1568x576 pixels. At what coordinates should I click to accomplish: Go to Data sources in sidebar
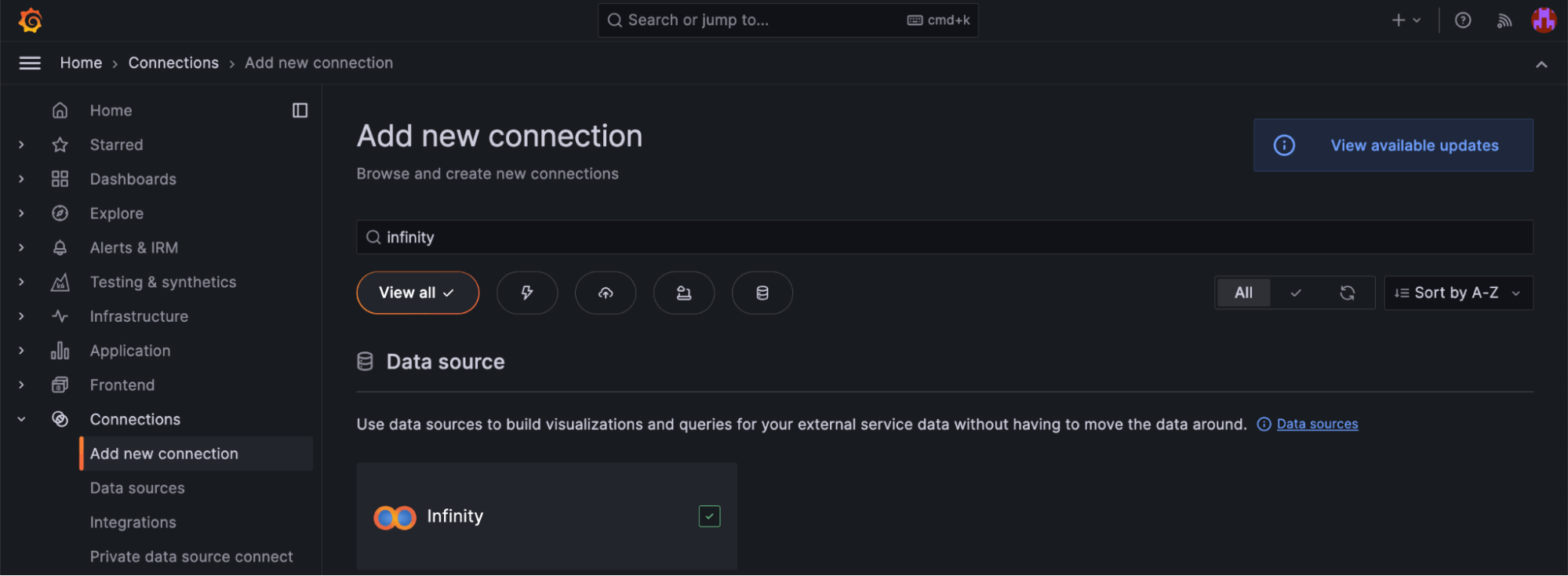[x=137, y=488]
